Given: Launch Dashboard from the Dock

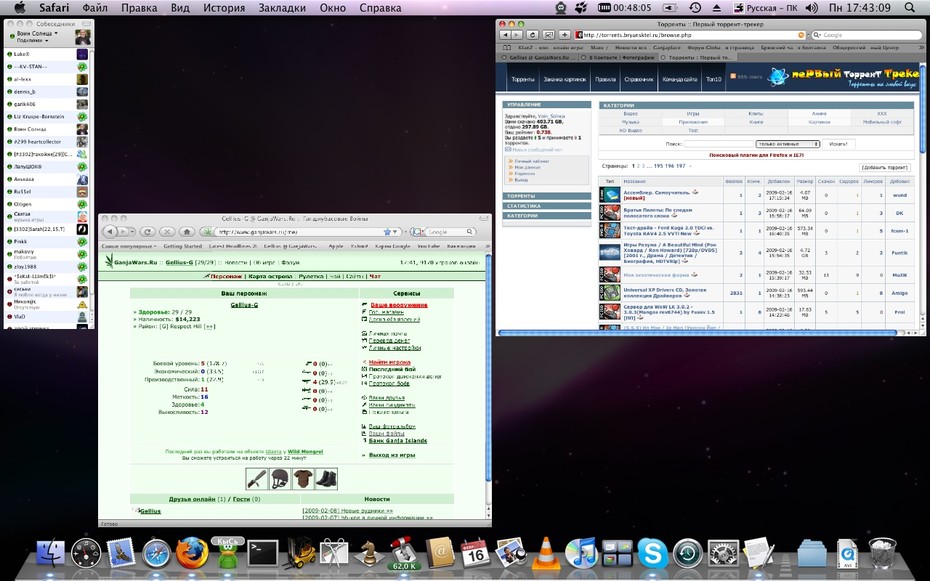Looking at the screenshot, I should (x=86, y=554).
